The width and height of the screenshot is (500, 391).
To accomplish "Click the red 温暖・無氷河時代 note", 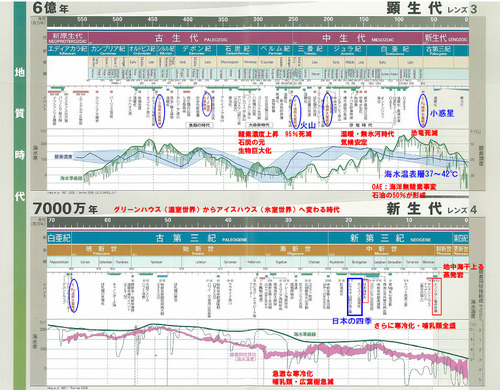I will (x=367, y=134).
